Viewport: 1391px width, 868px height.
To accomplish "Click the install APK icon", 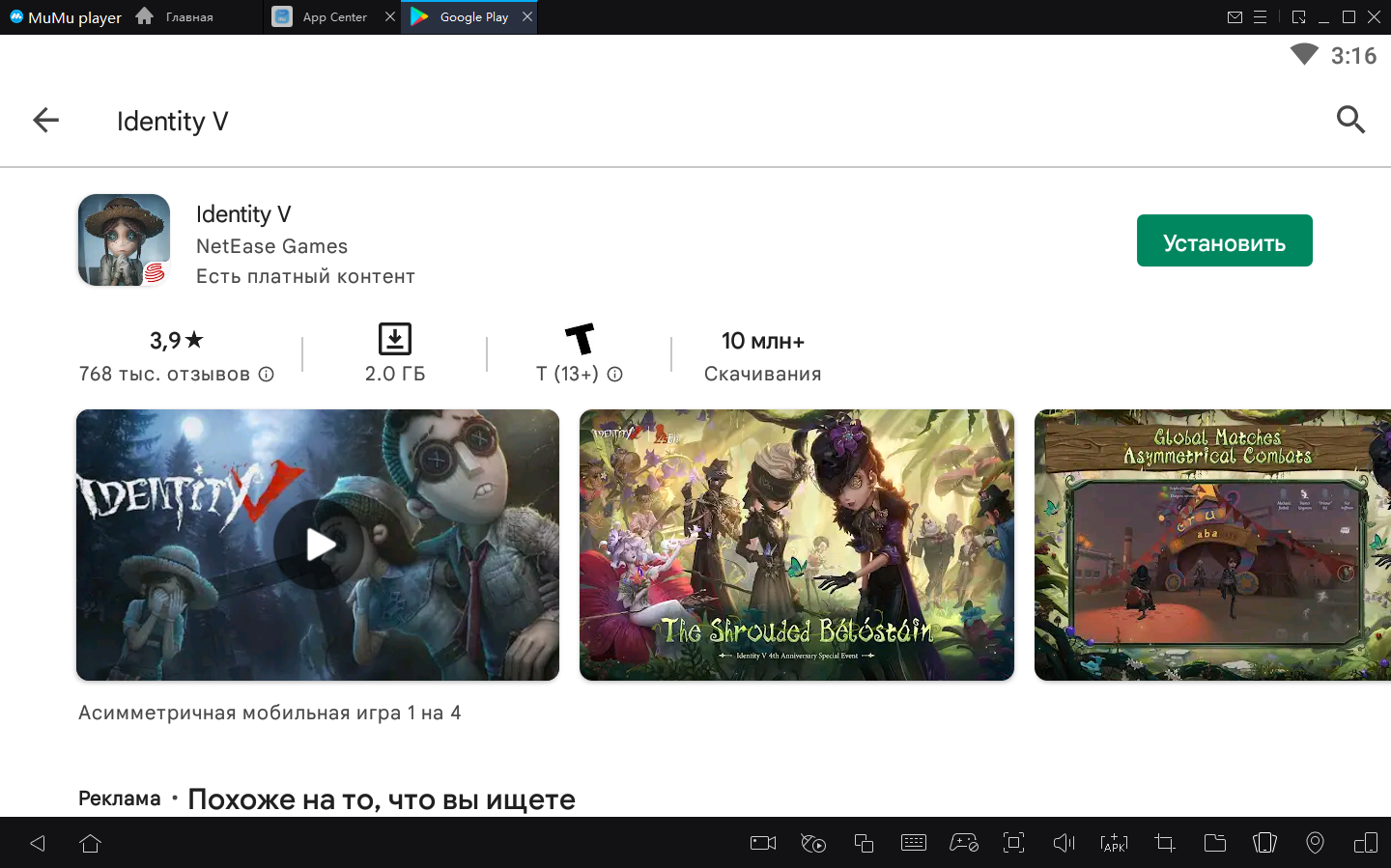I will pyautogui.click(x=1114, y=843).
